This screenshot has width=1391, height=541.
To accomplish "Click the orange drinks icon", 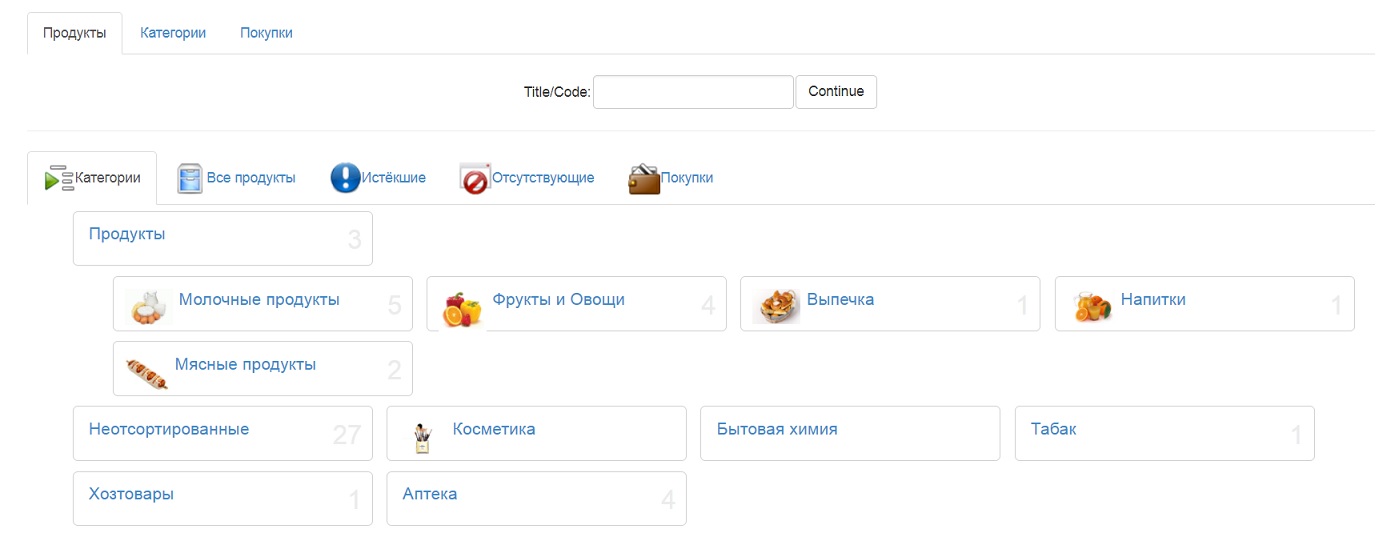I will pos(1093,305).
